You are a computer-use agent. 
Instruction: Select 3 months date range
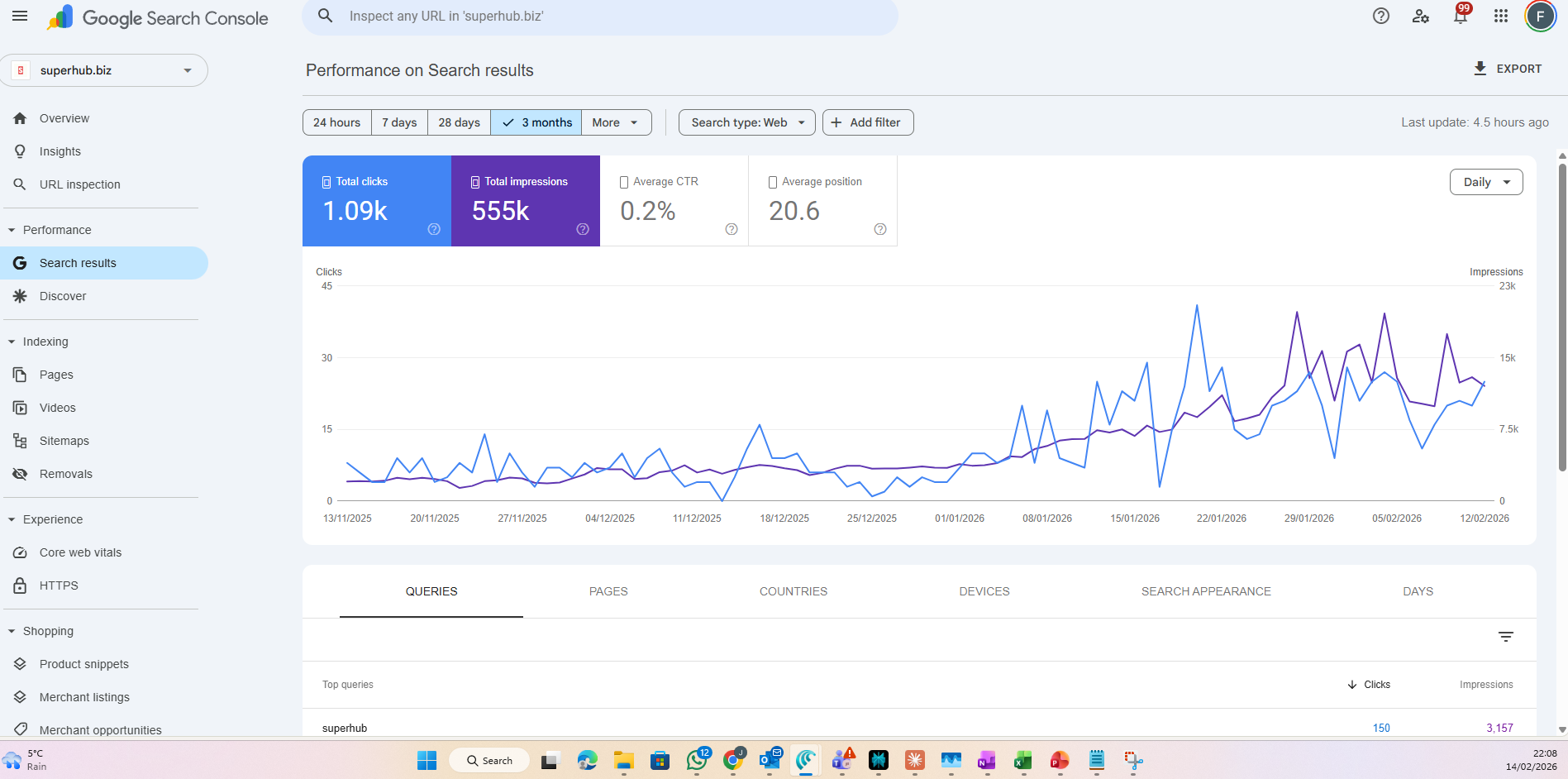click(536, 122)
